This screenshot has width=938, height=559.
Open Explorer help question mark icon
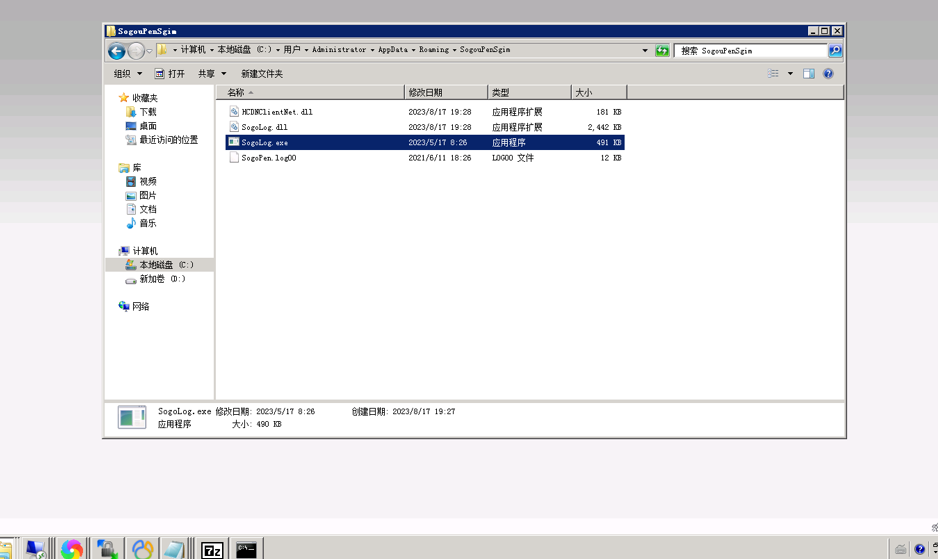pos(828,74)
